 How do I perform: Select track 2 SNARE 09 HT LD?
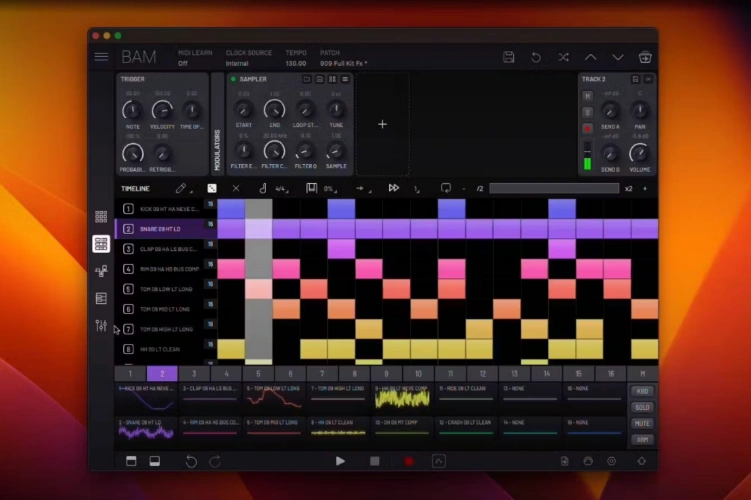click(160, 229)
